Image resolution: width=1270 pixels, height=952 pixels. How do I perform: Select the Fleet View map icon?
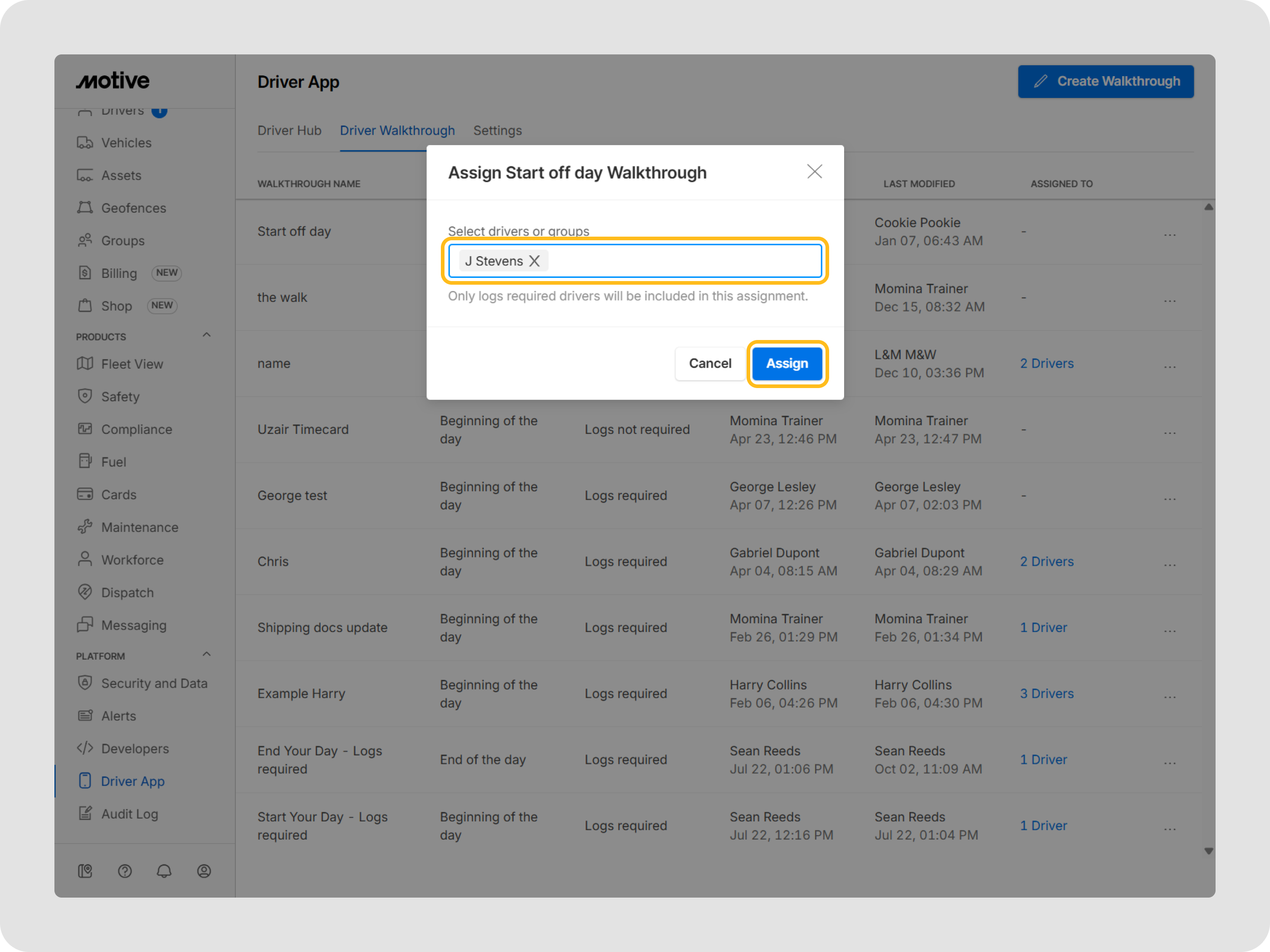pyautogui.click(x=85, y=363)
